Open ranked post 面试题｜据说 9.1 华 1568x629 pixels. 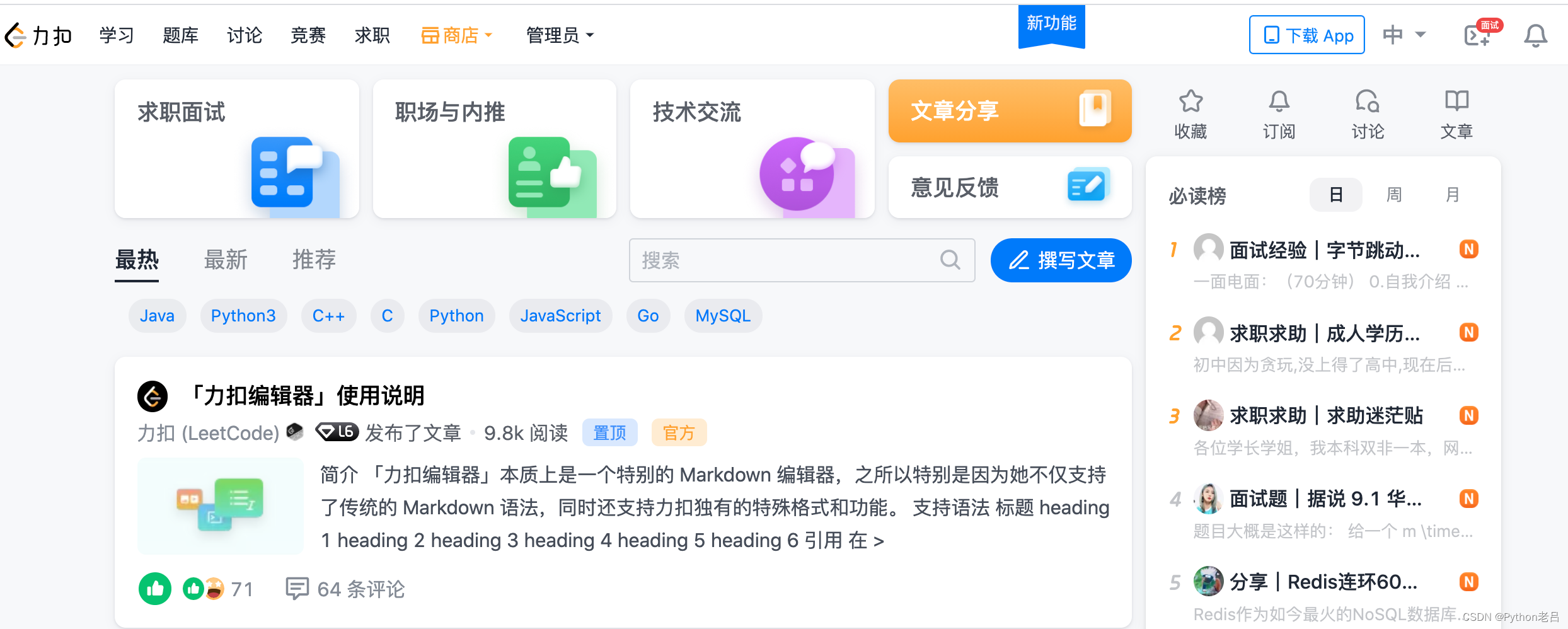1325,499
